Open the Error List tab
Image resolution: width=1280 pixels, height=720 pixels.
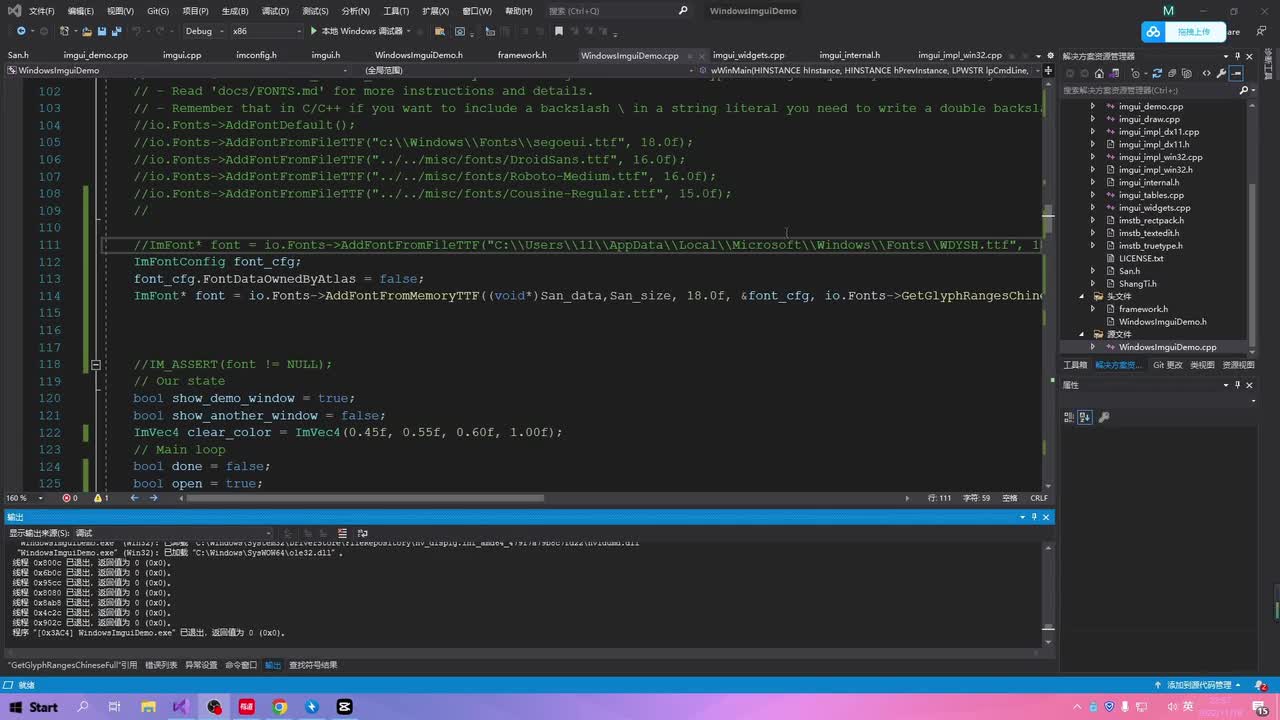point(161,665)
